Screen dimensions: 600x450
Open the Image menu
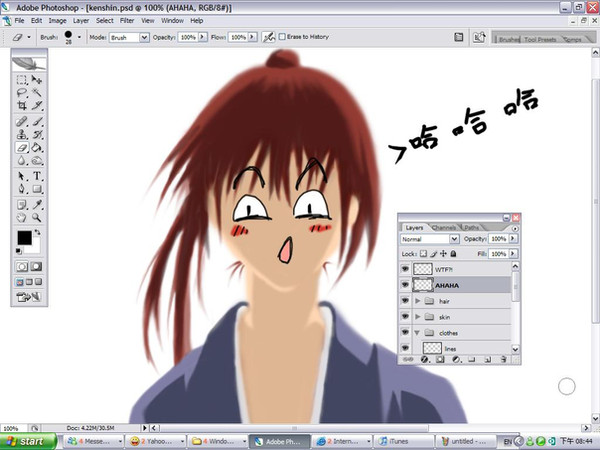click(57, 21)
